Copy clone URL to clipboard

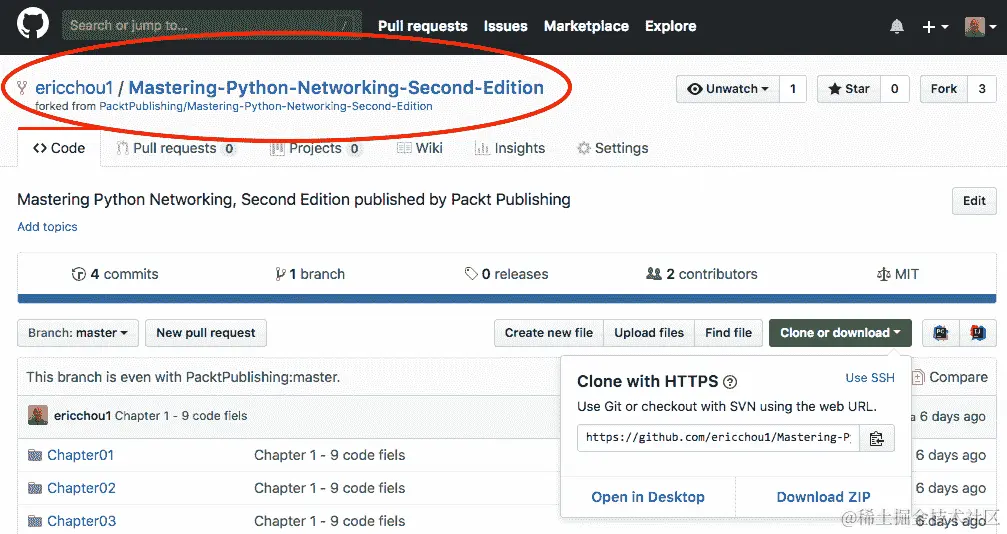tap(877, 438)
